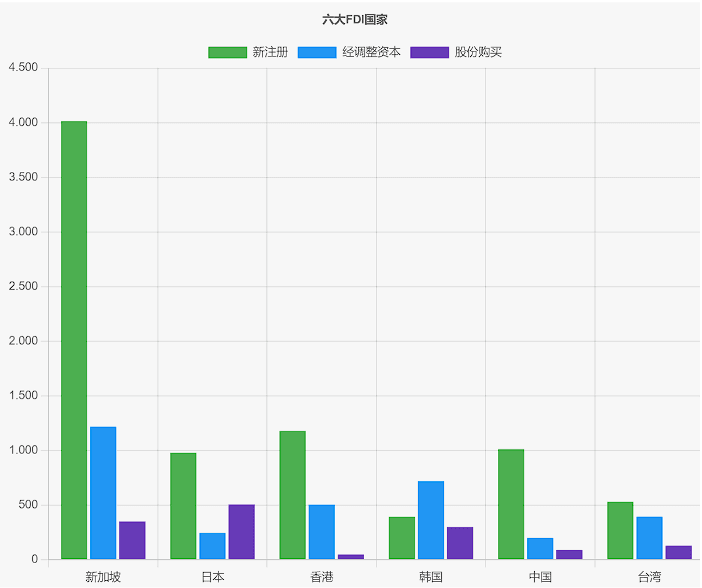Click the 日本 x-axis label

[213, 577]
